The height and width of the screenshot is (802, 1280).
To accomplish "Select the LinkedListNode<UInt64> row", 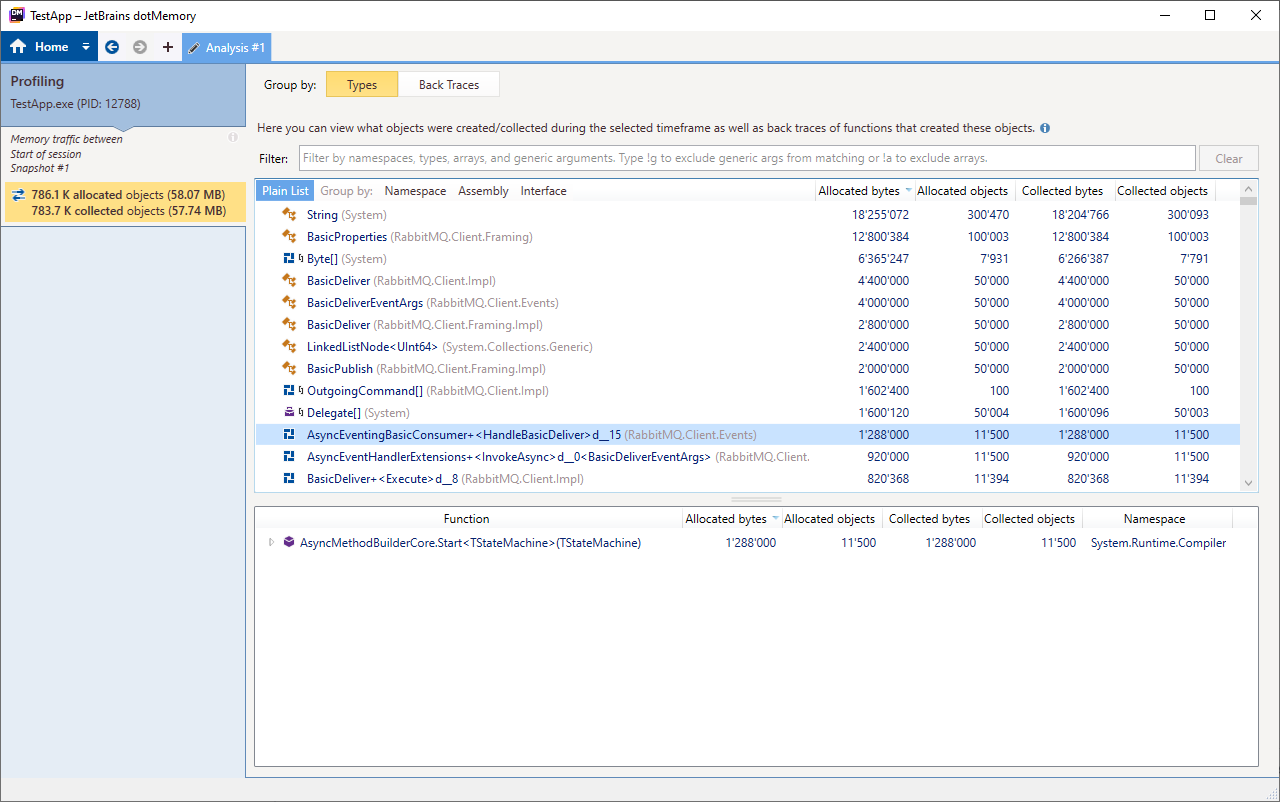I will [747, 347].
